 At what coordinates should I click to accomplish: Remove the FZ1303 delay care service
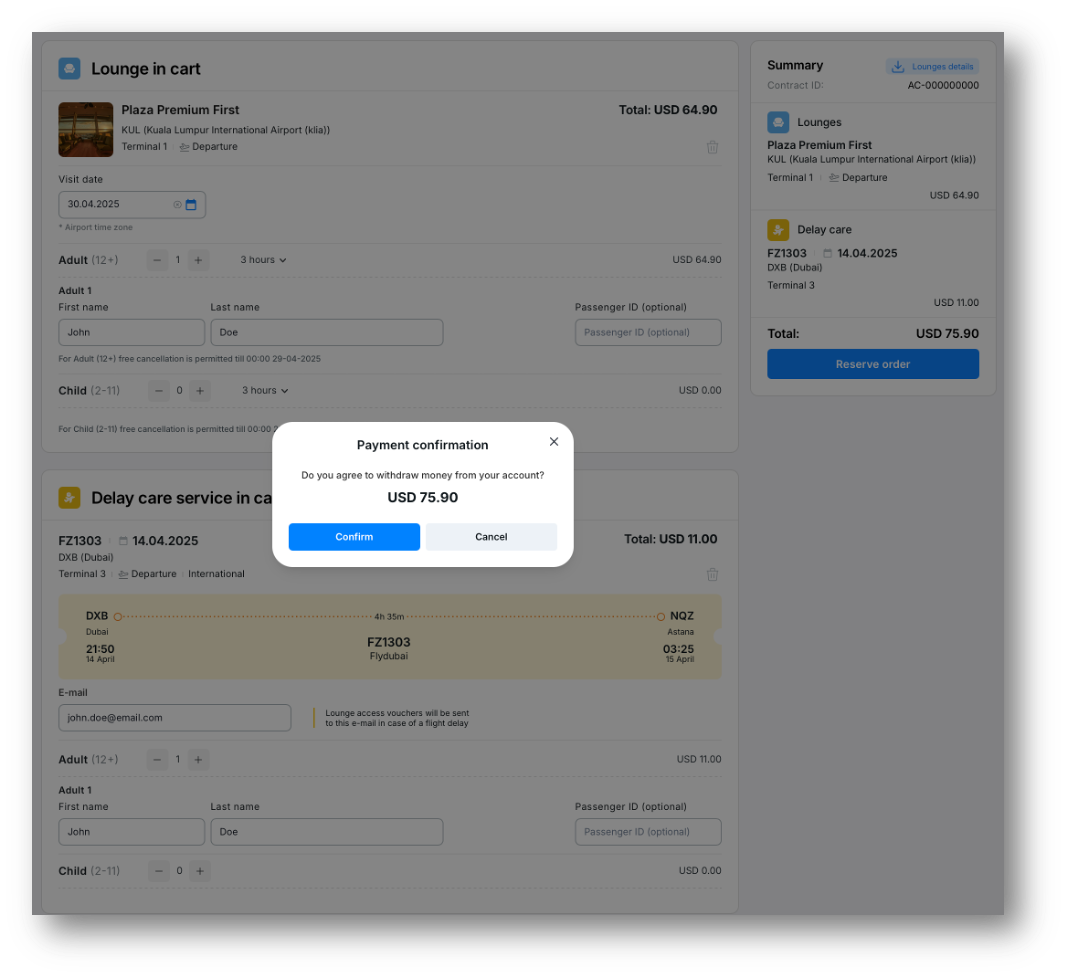(x=712, y=575)
